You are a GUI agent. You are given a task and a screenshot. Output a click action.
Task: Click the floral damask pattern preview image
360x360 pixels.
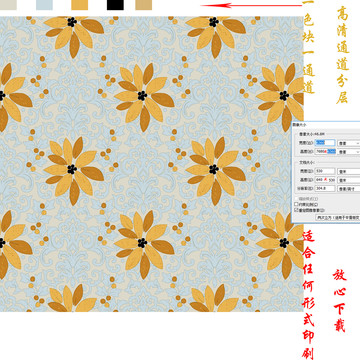pyautogui.click(x=152, y=164)
